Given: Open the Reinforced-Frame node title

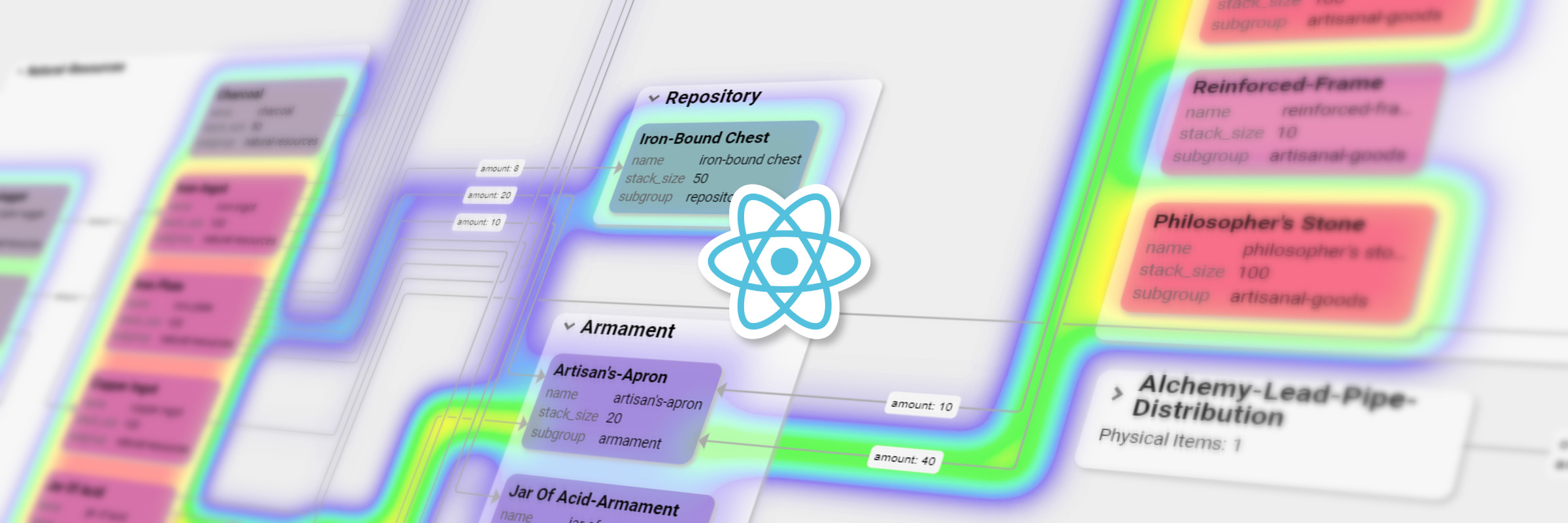Looking at the screenshot, I should click(x=1287, y=85).
